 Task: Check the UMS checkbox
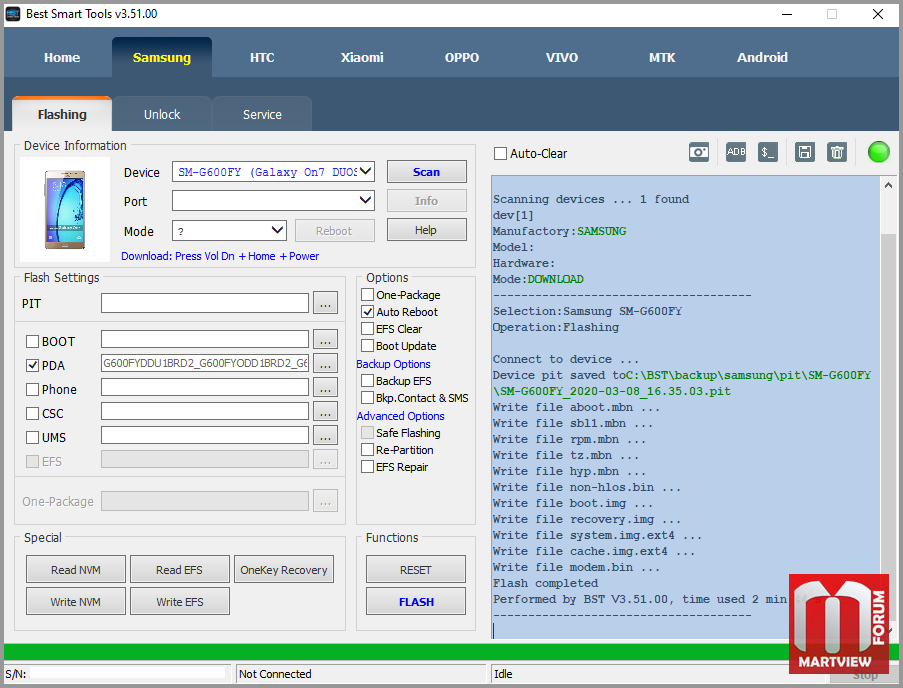point(32,438)
